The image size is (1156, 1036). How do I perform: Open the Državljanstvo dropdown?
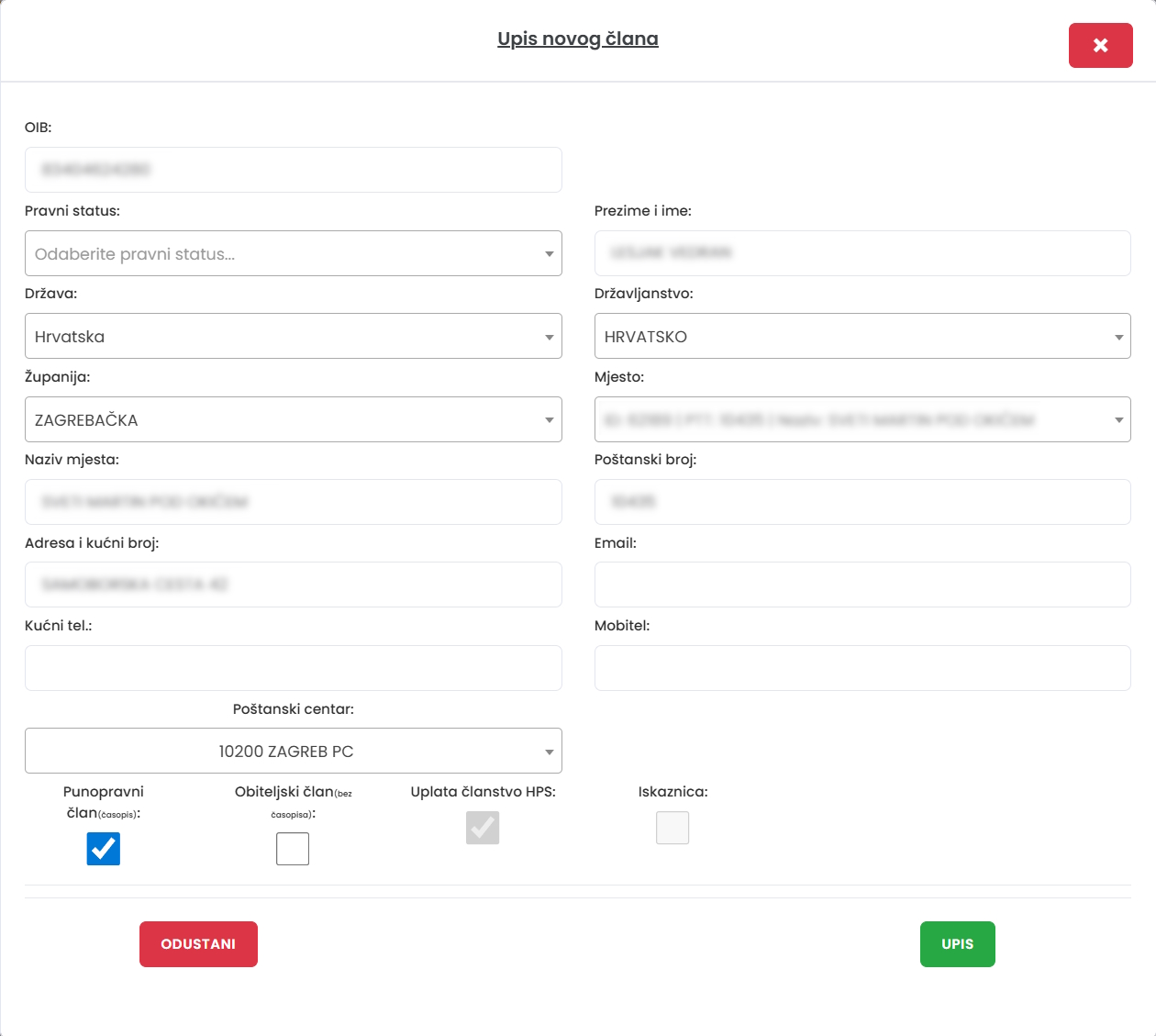861,337
